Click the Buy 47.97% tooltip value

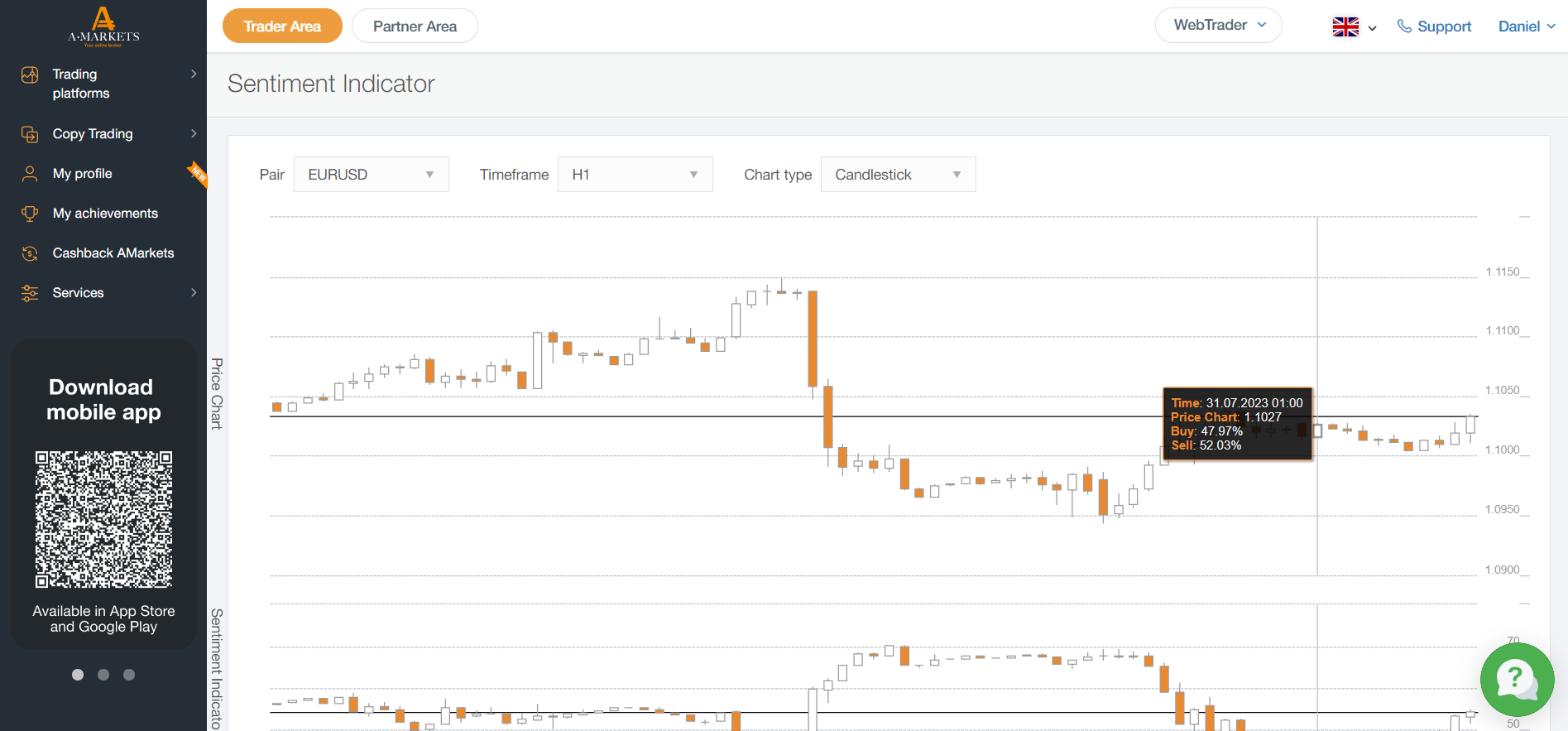click(x=1207, y=431)
